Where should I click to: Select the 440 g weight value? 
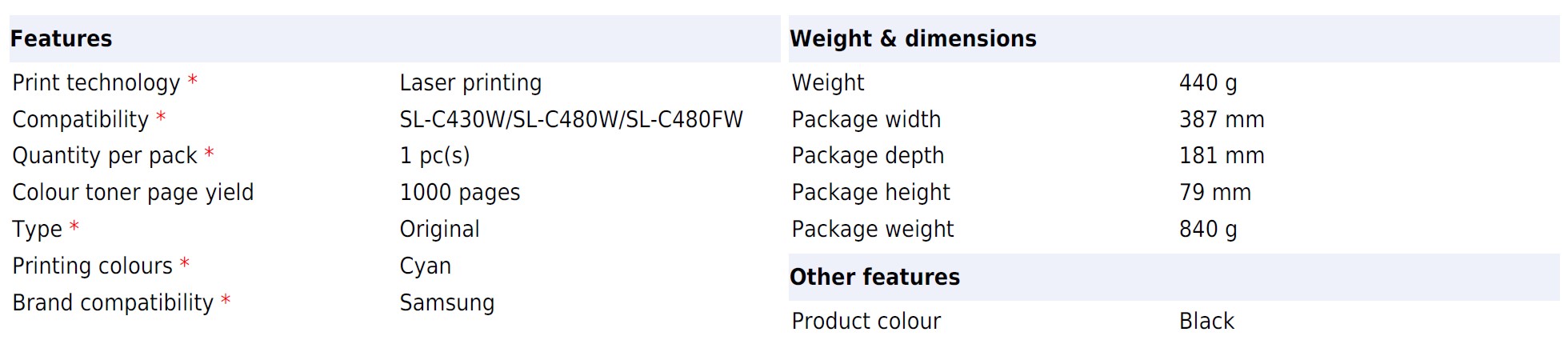click(x=1207, y=82)
